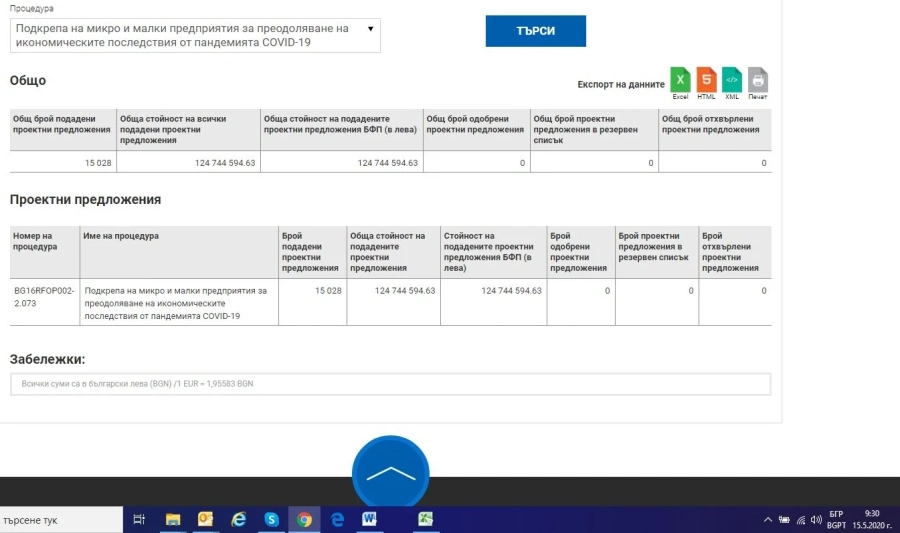The height and width of the screenshot is (533, 900).
Task: Open the Процедура dropdown list
Action: (195, 36)
